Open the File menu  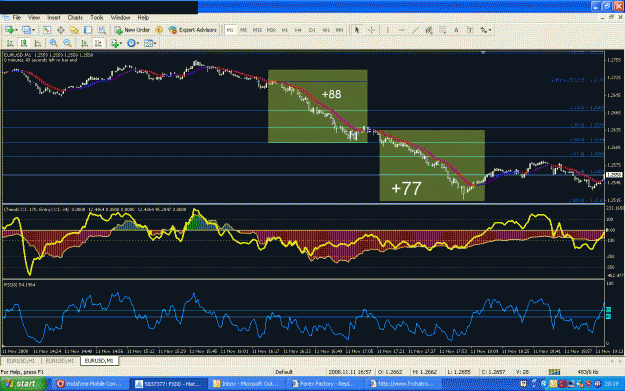17,18
